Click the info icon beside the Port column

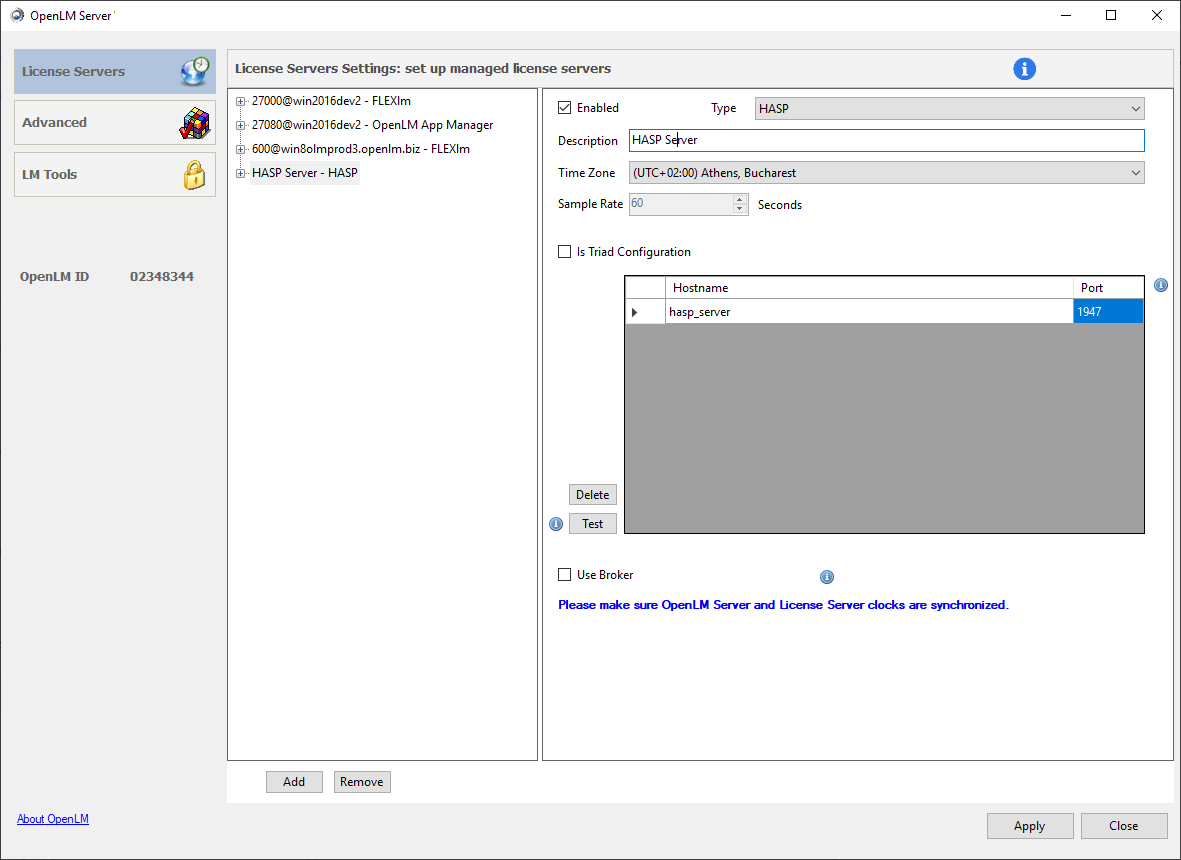click(1161, 285)
